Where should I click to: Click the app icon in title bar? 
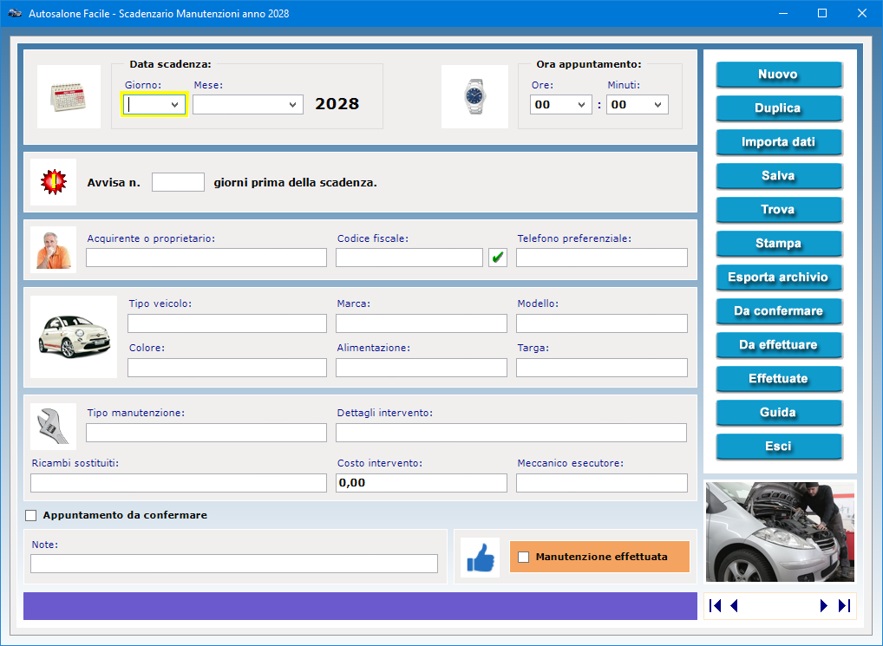(x=15, y=13)
